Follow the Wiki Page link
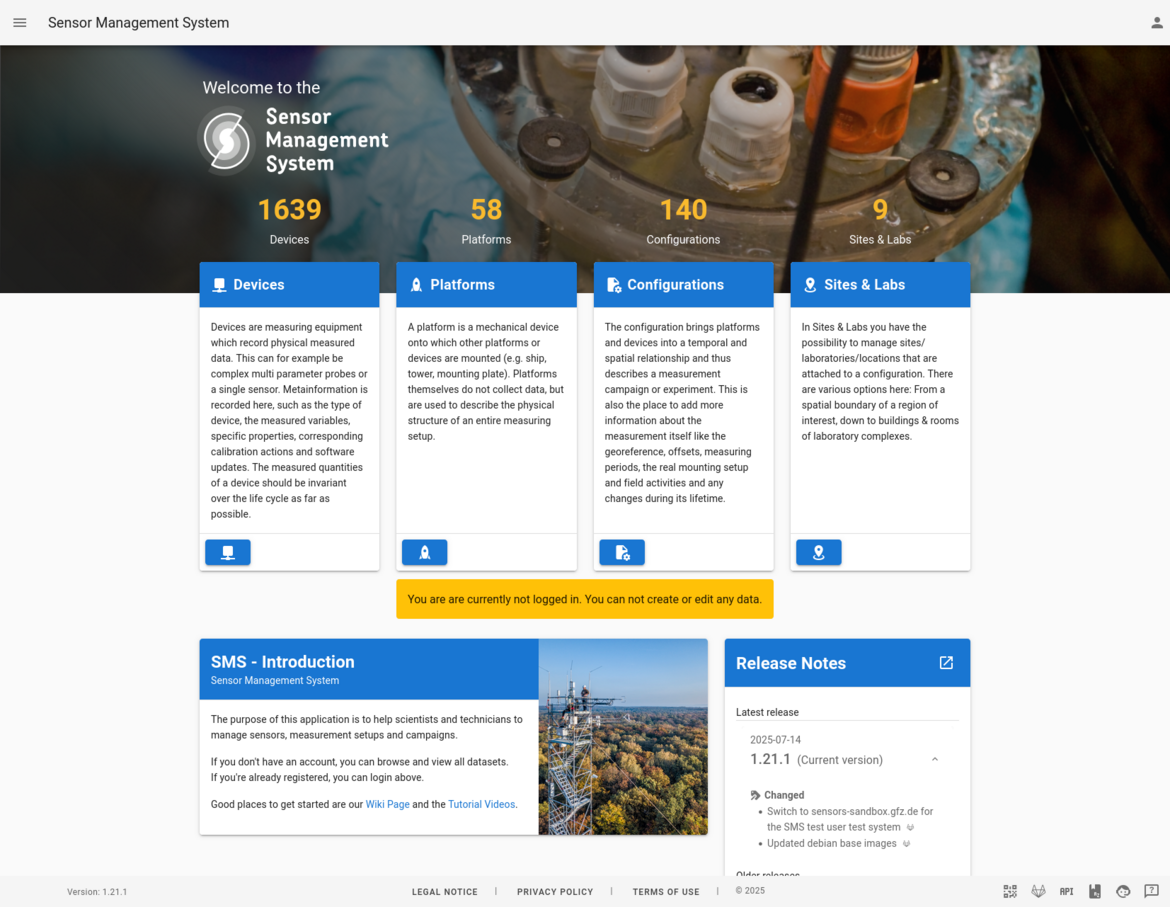This screenshot has height=907, width=1170. tap(387, 804)
